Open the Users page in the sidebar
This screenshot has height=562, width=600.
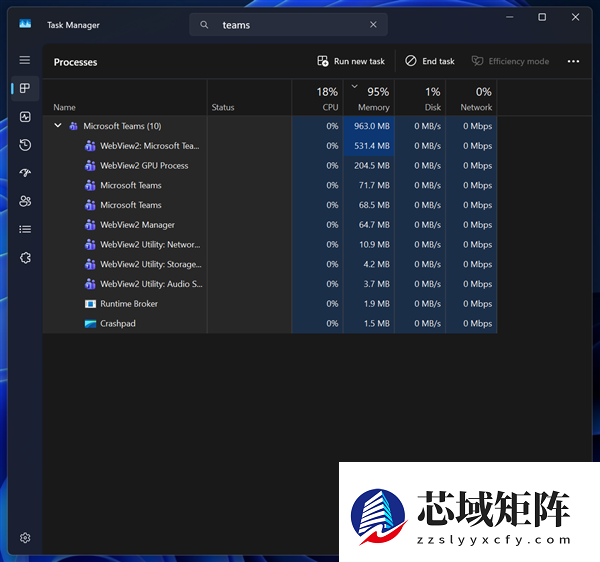click(25, 201)
